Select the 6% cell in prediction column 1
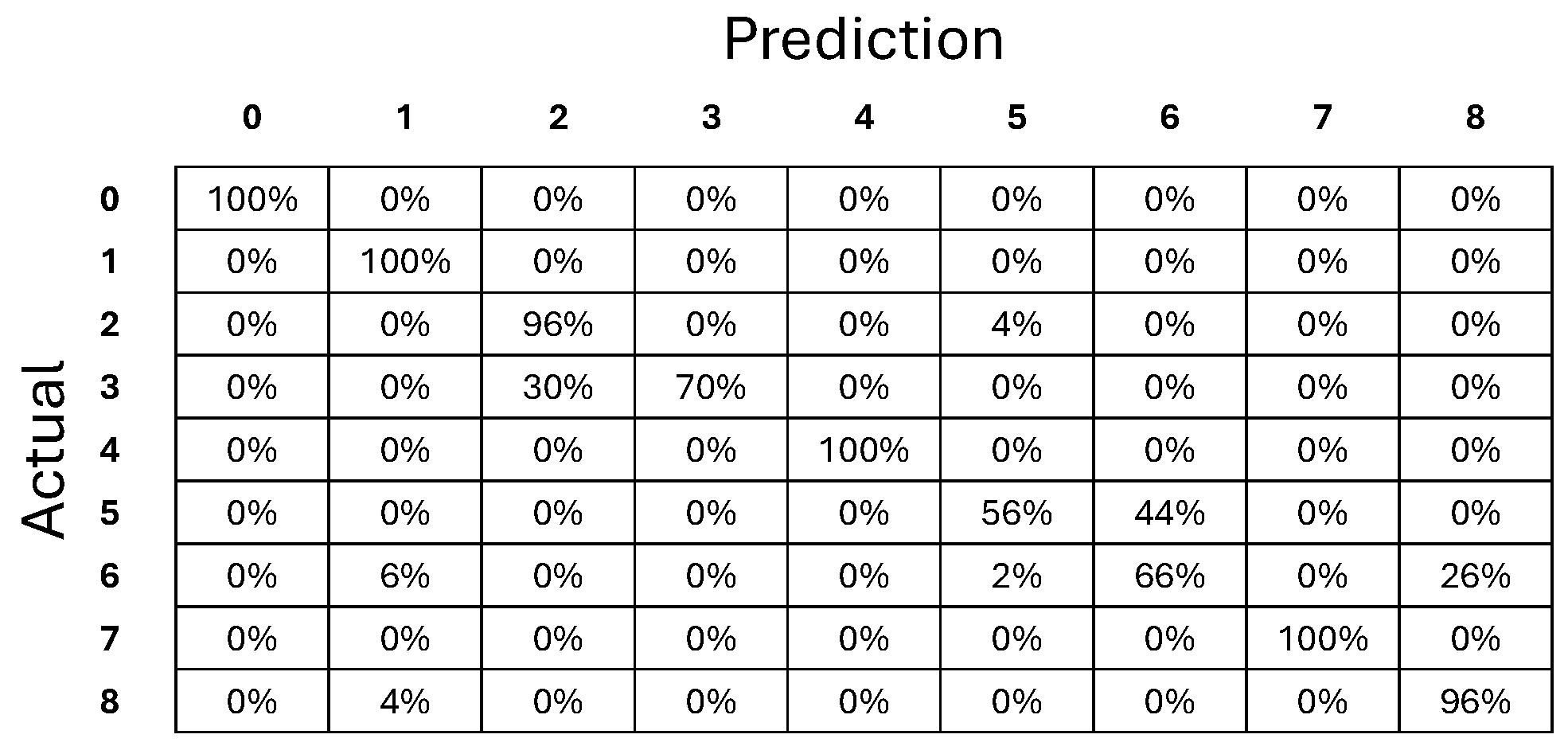Image resolution: width=1568 pixels, height=750 pixels. coord(405,576)
